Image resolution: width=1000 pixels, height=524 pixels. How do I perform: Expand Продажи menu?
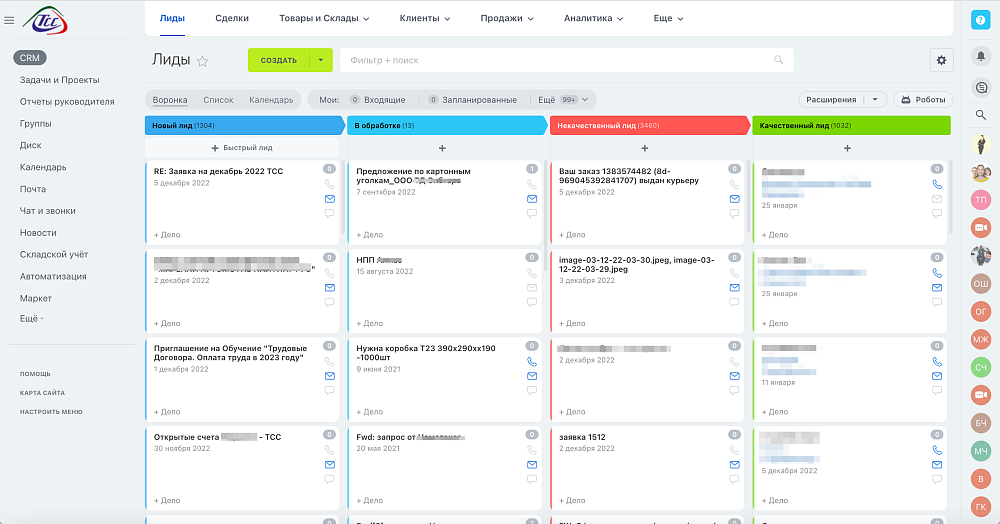point(507,18)
